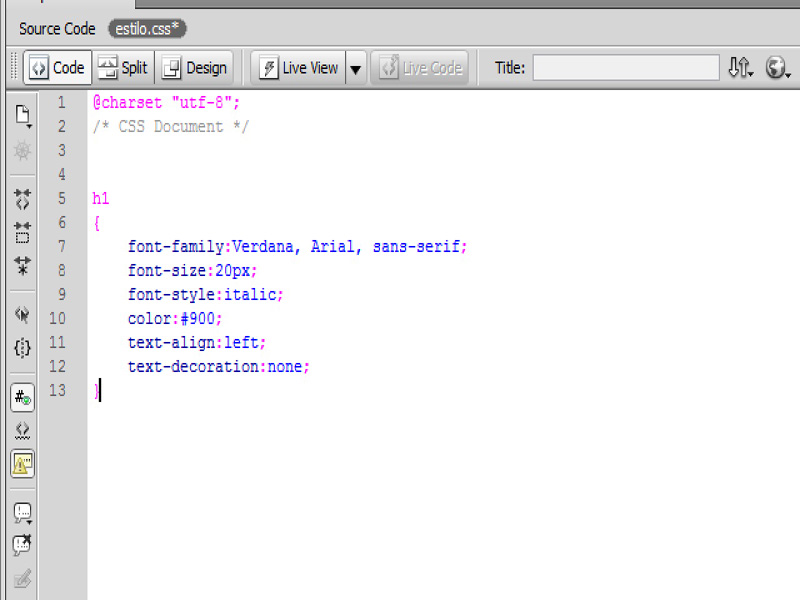
Task: Toggle Highlight Invalid Code icon
Action: coord(22,430)
